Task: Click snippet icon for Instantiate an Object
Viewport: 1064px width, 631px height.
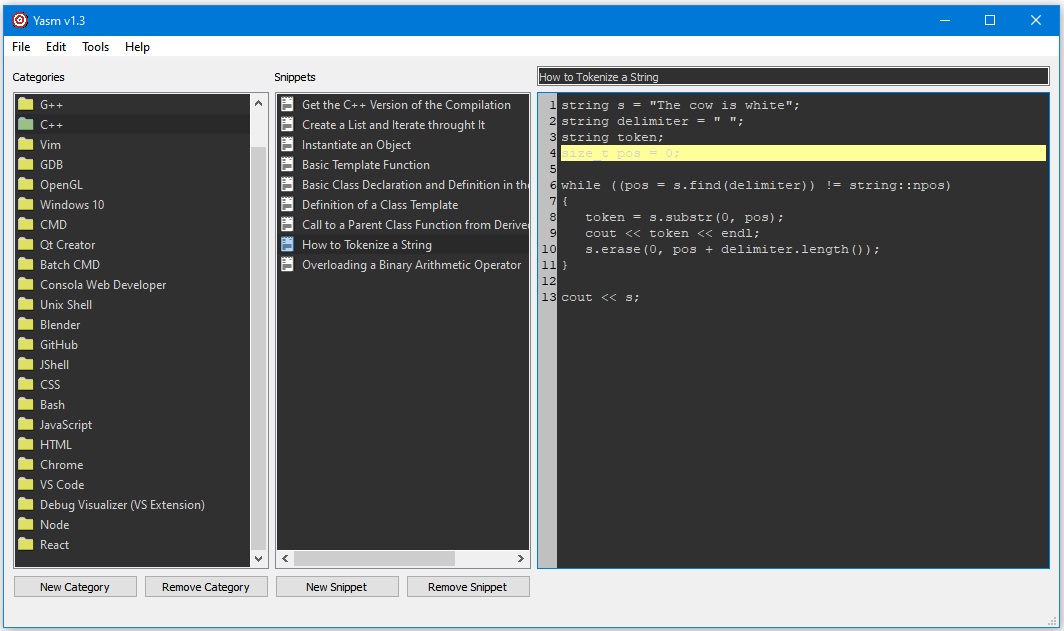Action: (x=288, y=145)
